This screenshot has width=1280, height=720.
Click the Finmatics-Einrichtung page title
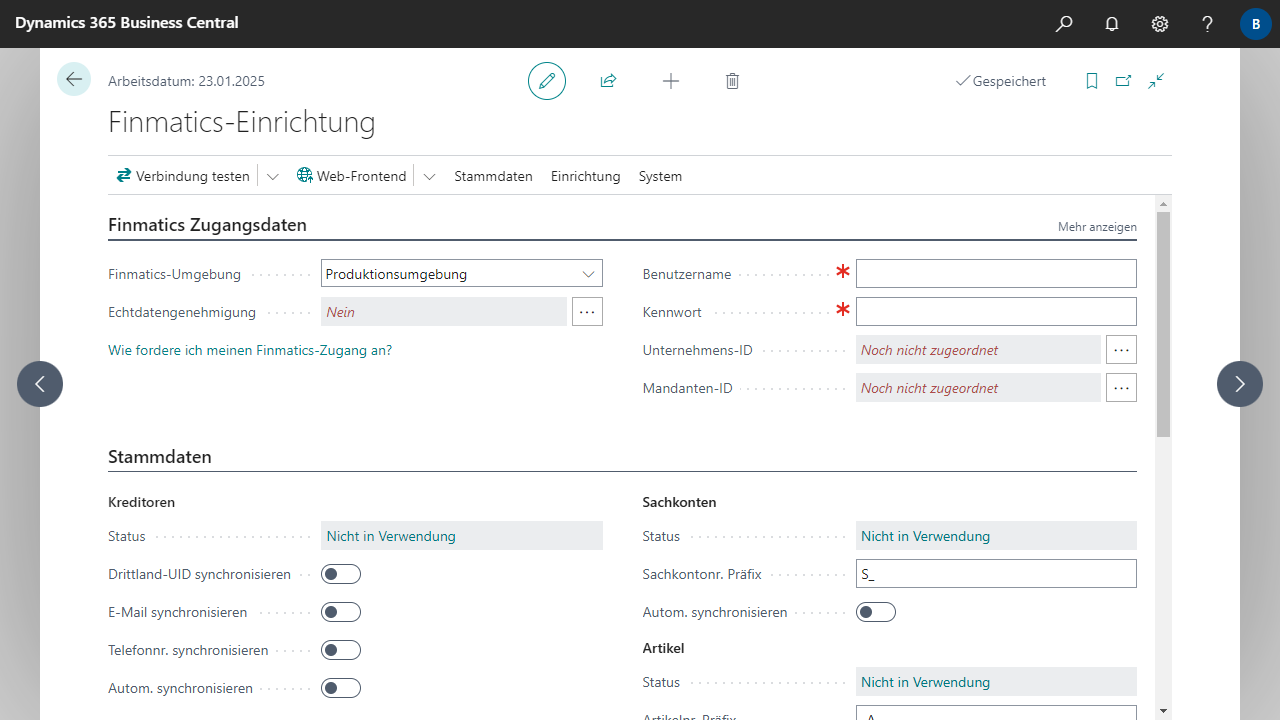pos(242,122)
